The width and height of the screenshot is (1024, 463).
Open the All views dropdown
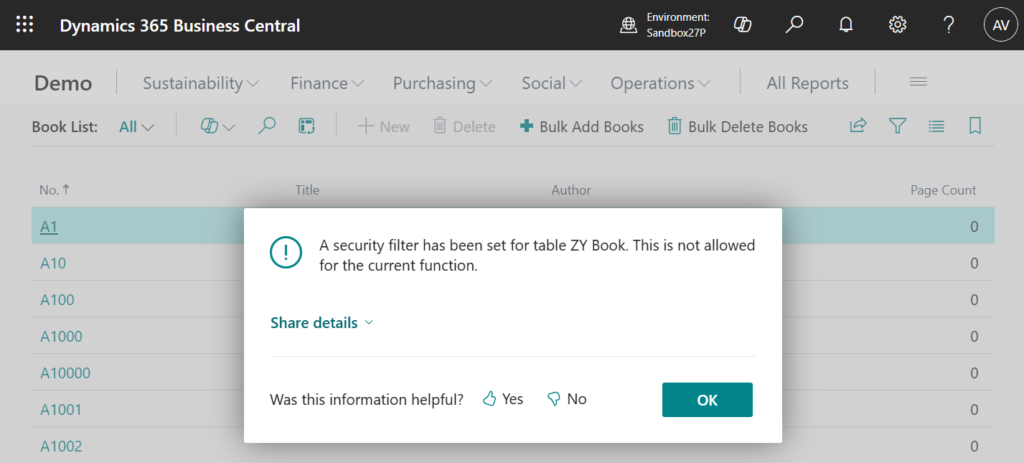point(137,127)
